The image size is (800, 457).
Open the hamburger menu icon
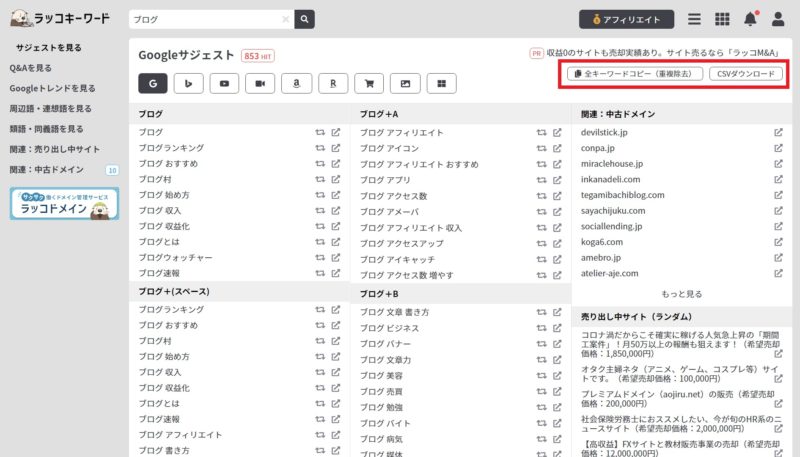(694, 19)
